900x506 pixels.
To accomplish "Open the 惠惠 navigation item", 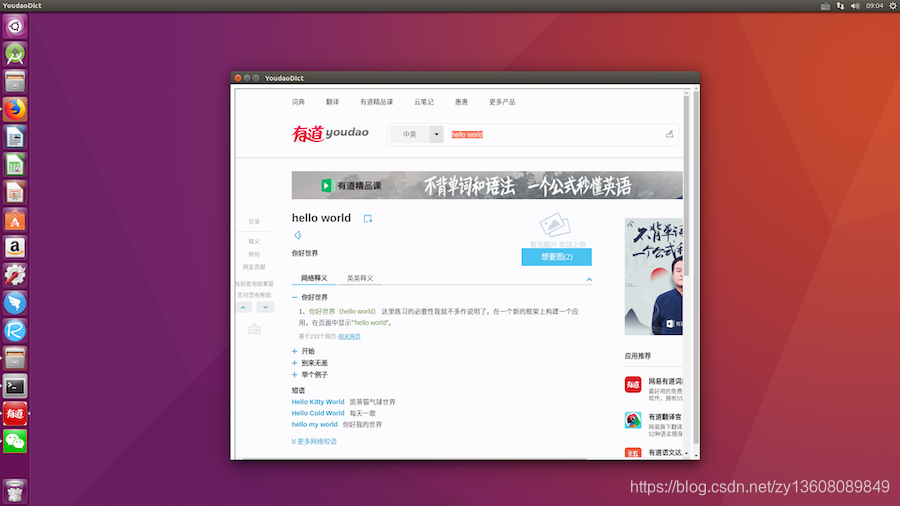I will point(461,102).
